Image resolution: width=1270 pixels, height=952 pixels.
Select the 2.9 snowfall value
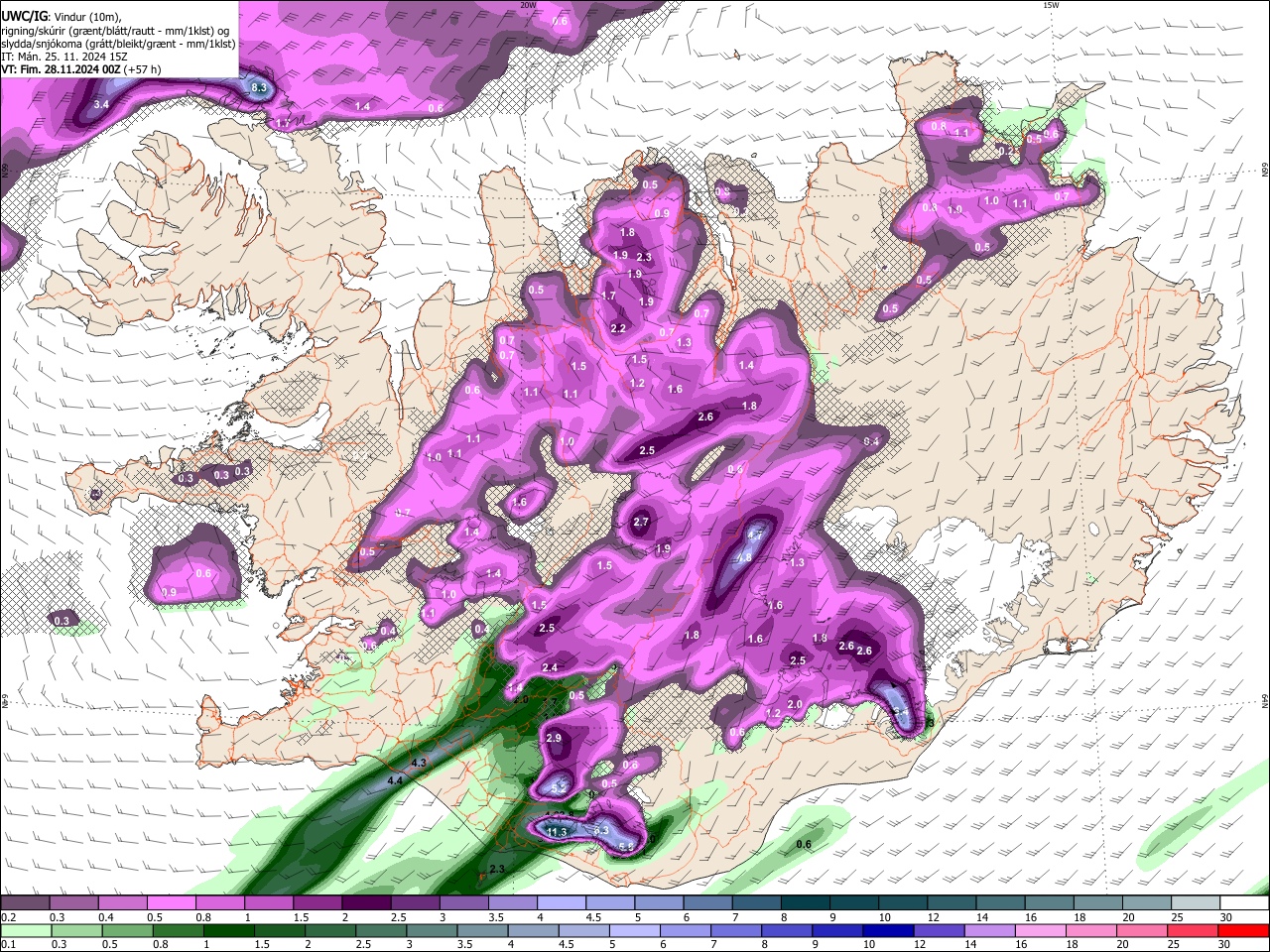click(554, 738)
